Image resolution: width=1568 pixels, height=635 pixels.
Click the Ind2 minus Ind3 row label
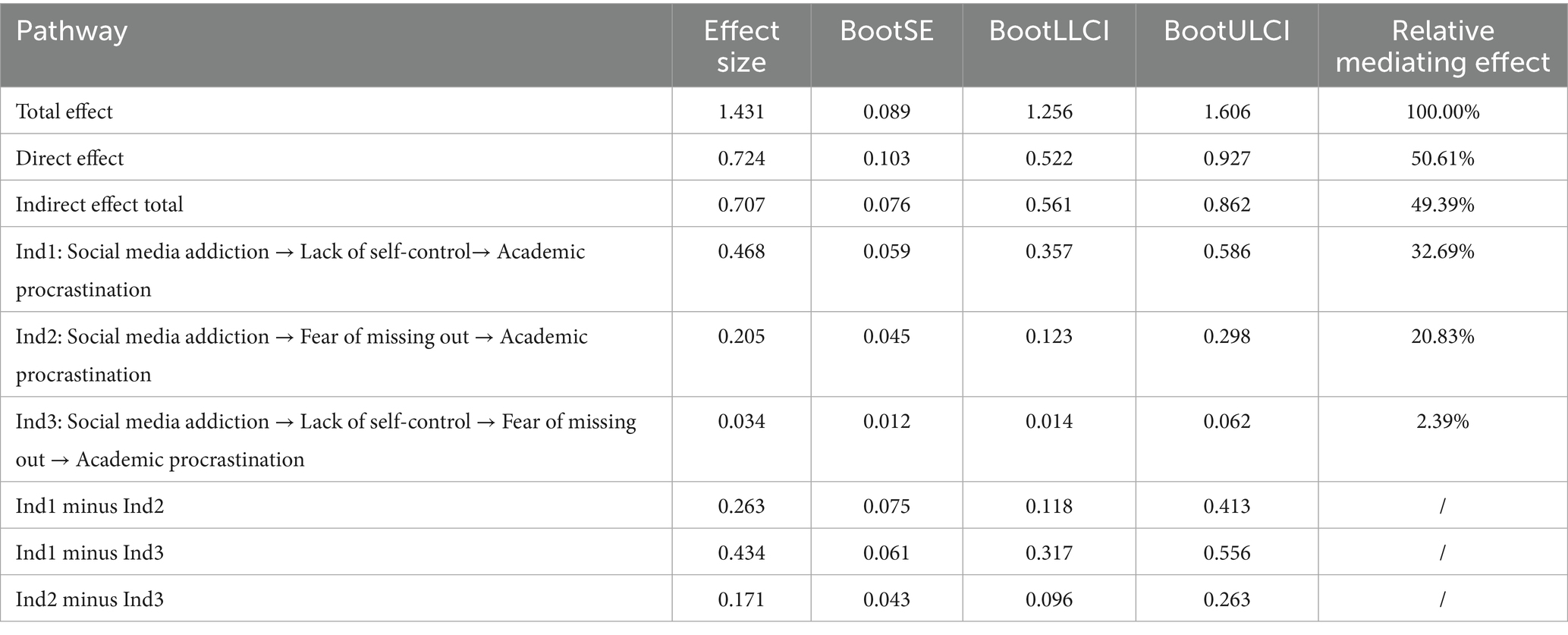pyautogui.click(x=90, y=599)
